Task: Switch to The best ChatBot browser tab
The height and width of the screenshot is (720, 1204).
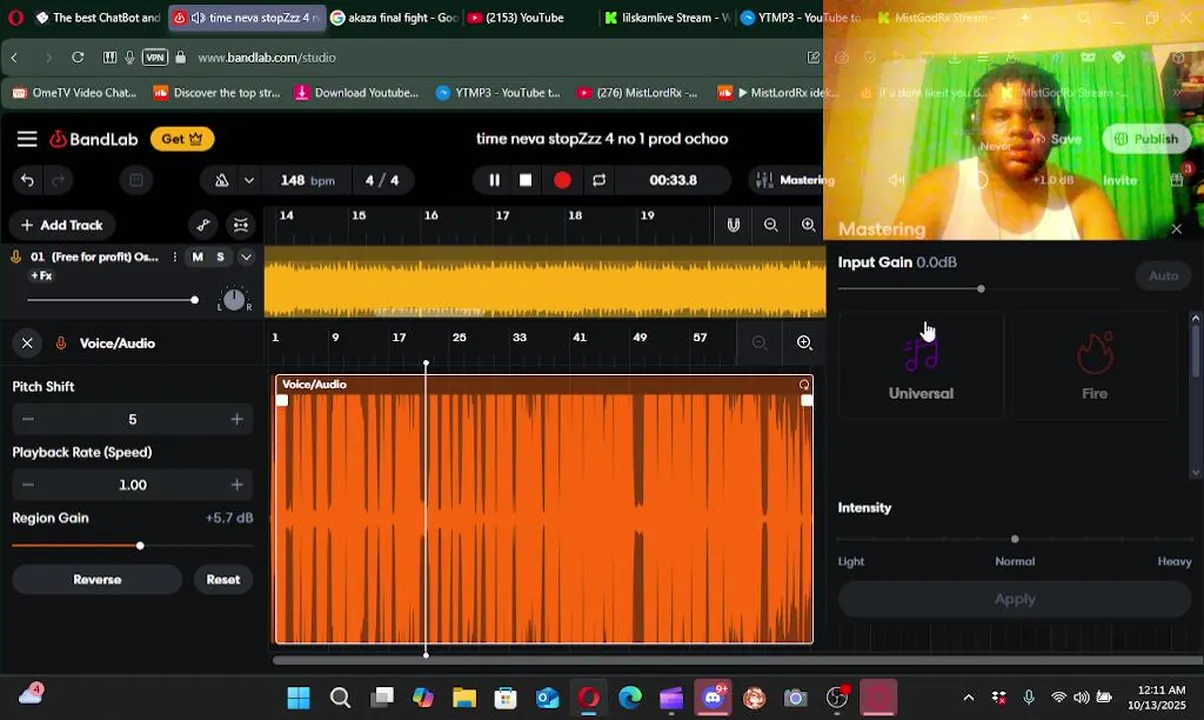Action: pos(97,18)
